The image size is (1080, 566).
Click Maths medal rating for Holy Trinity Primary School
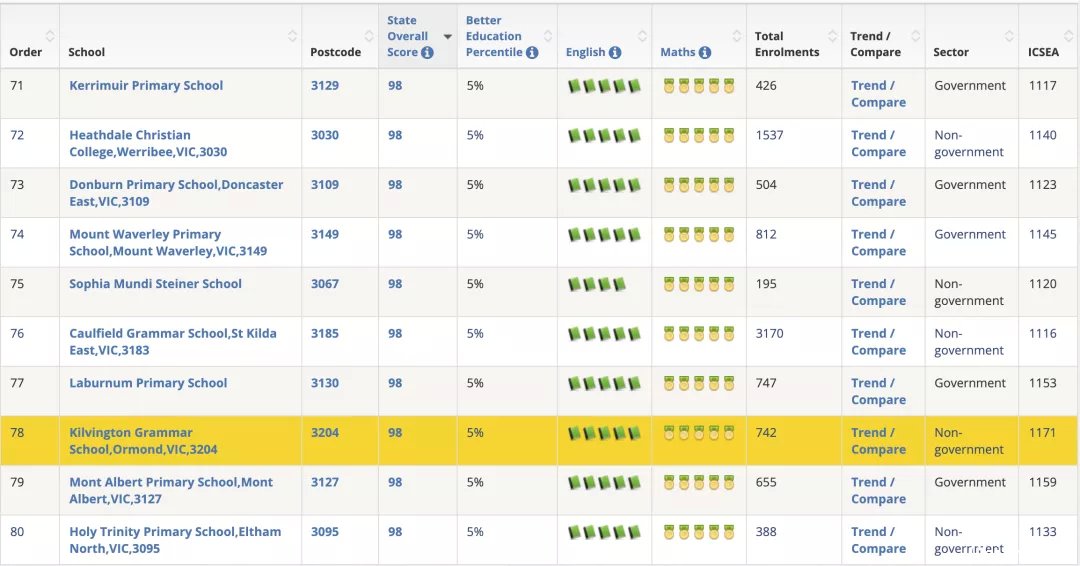[x=699, y=532]
